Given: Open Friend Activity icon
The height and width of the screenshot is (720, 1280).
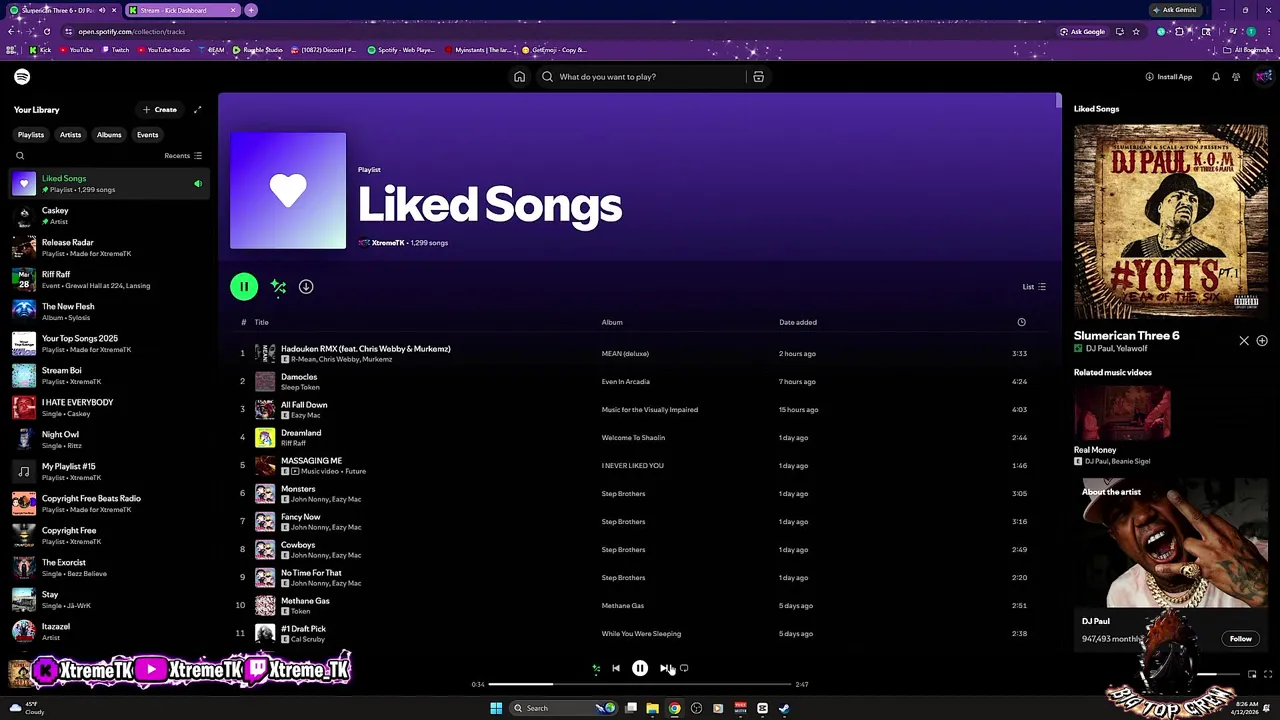Looking at the screenshot, I should click(x=1236, y=77).
